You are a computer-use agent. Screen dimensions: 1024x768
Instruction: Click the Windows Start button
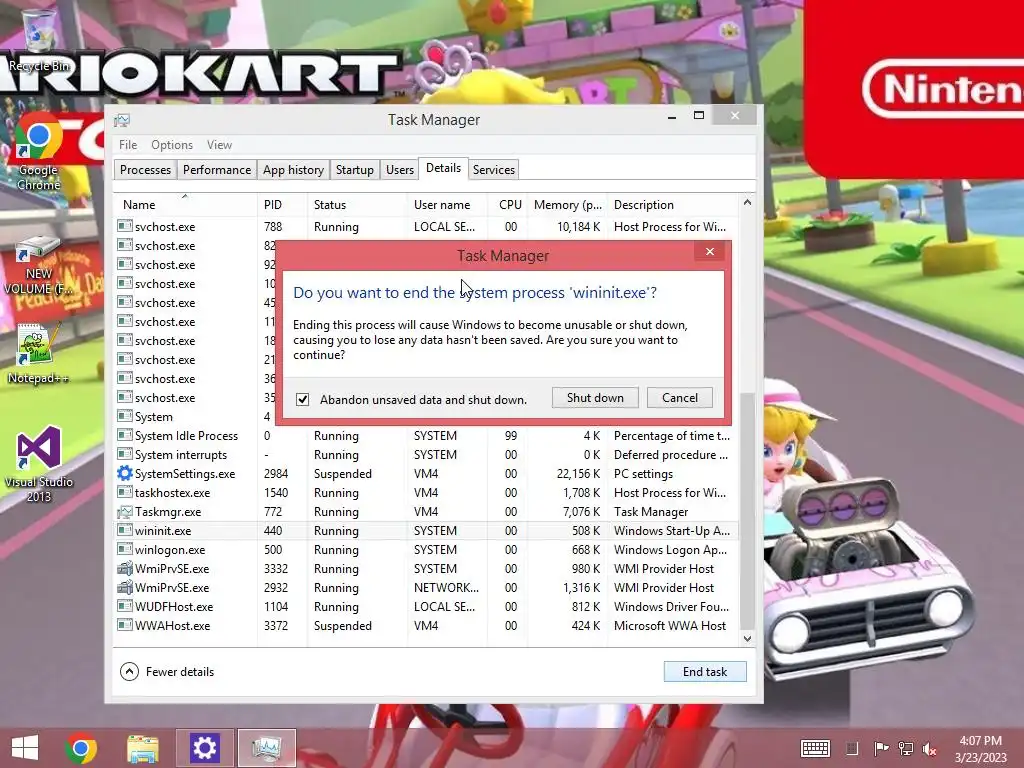pos(25,748)
